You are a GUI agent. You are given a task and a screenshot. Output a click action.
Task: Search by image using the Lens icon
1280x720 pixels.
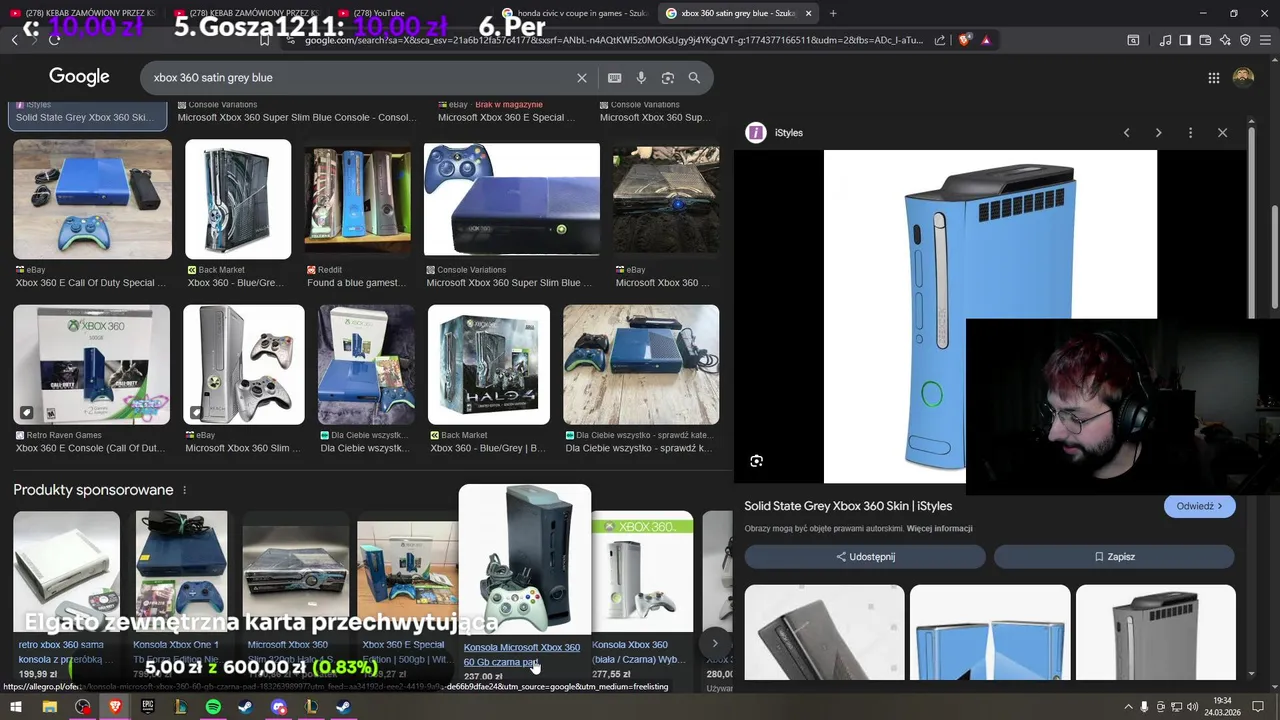pyautogui.click(x=667, y=78)
